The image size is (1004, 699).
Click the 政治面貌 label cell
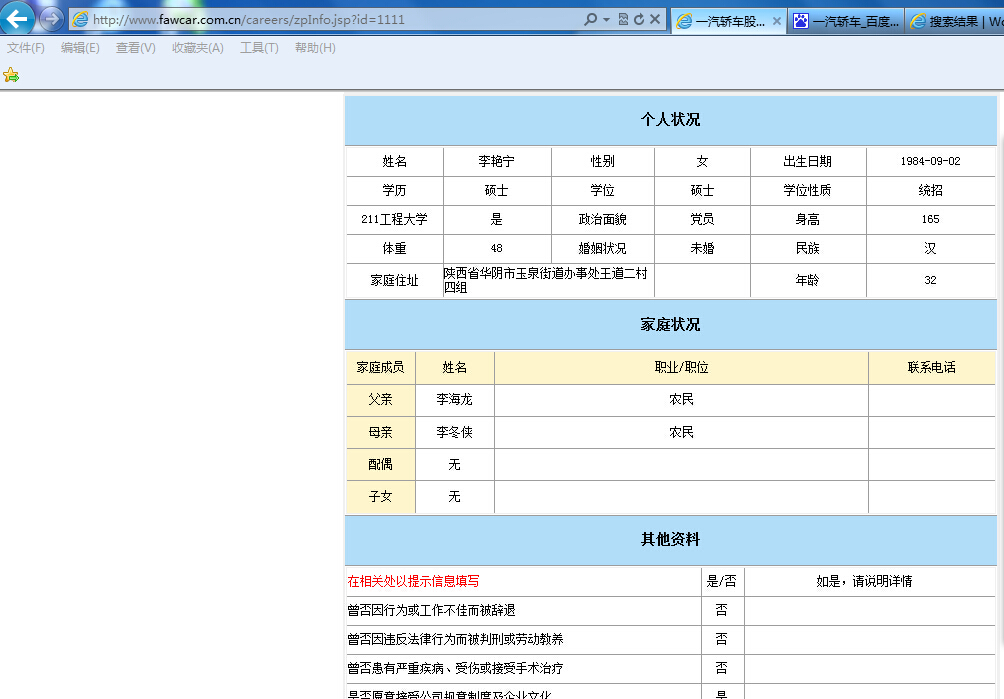click(602, 220)
